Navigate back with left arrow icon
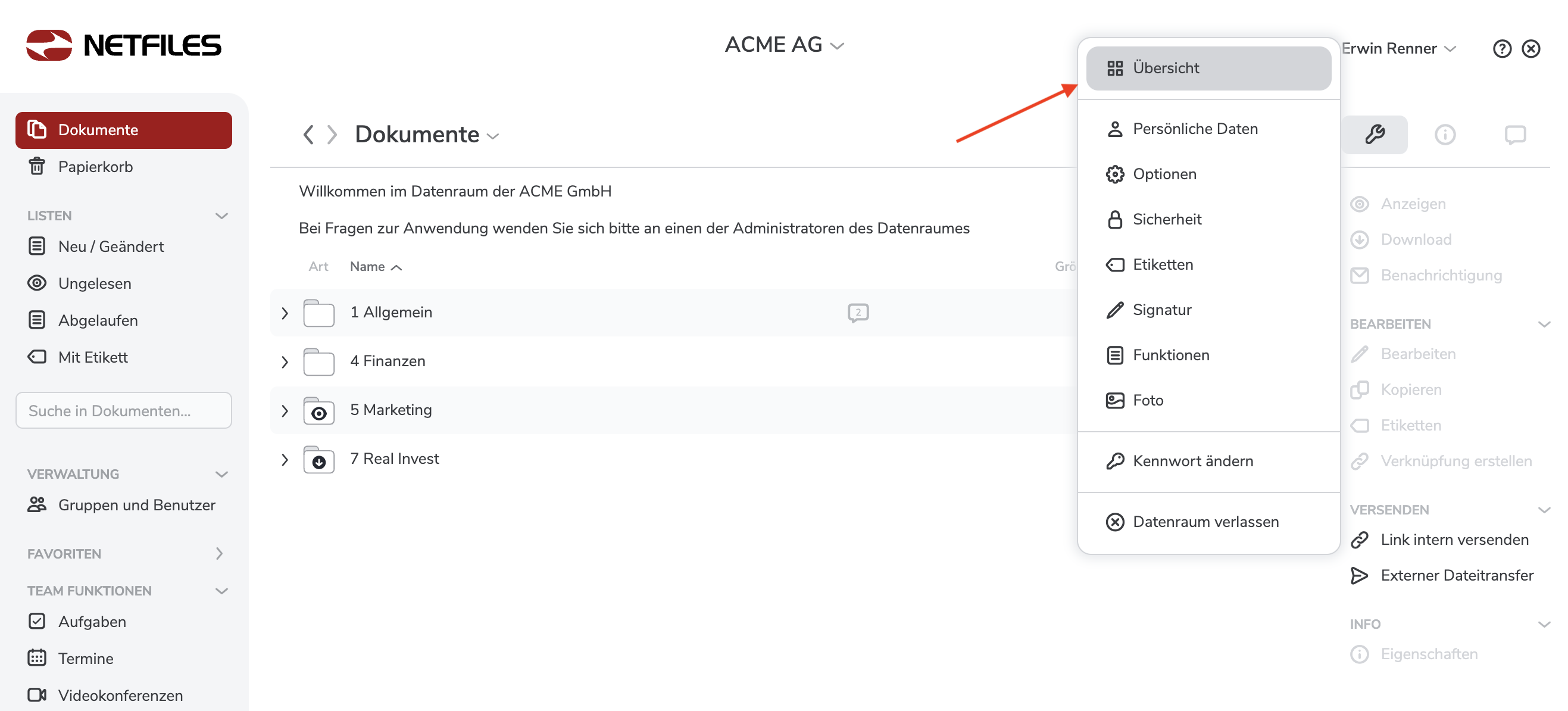 308,135
